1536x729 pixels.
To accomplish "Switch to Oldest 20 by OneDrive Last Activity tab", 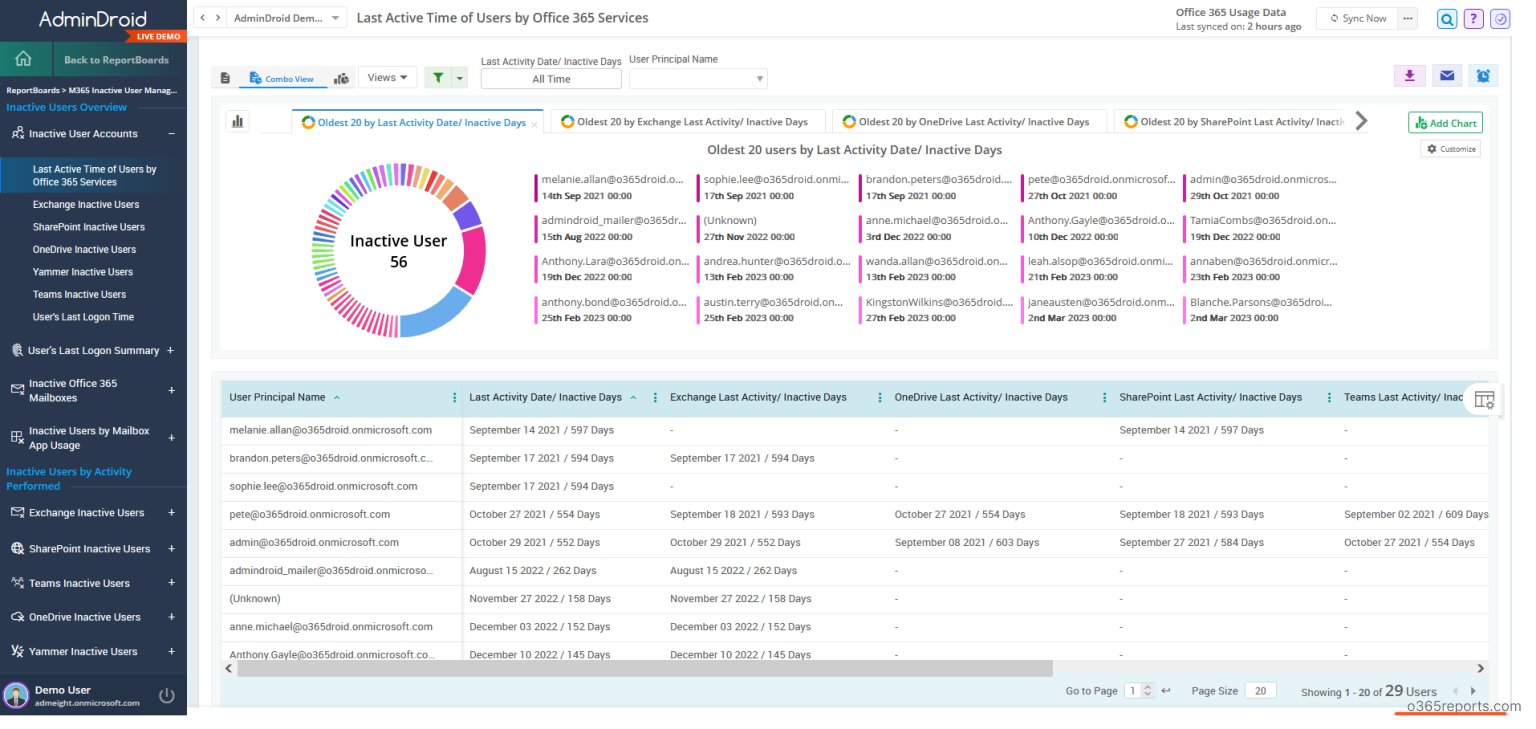I will coord(968,120).
